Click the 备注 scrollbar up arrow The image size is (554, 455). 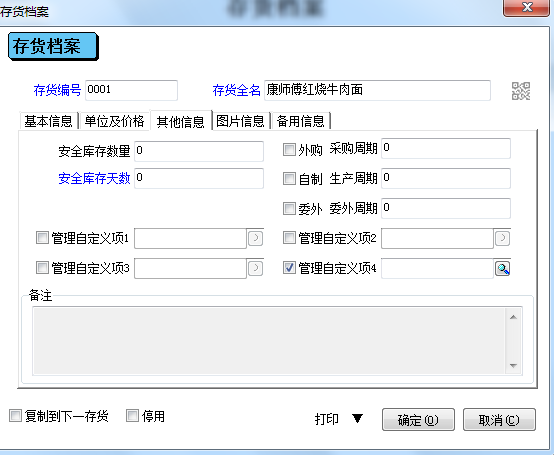click(513, 317)
